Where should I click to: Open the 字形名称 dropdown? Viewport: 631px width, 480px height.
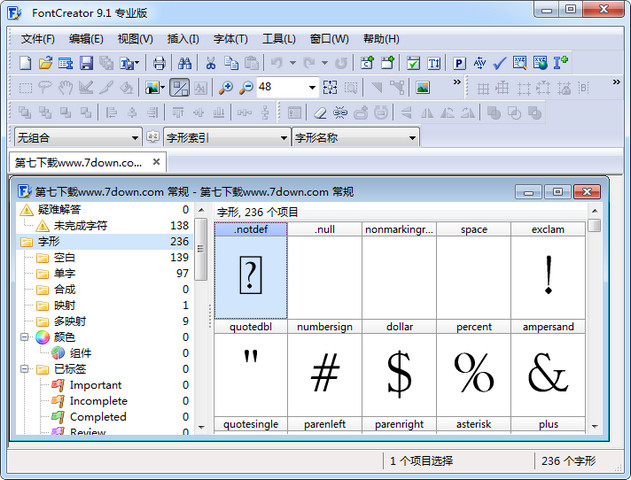411,137
